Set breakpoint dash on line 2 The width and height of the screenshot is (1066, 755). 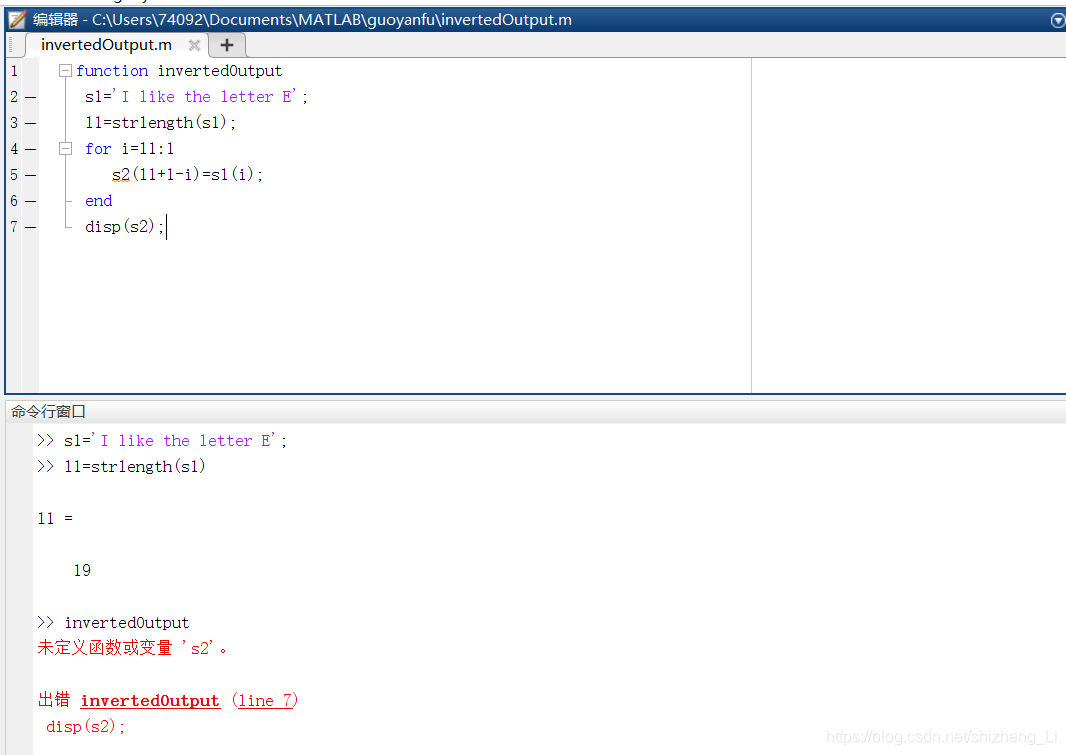coord(31,97)
